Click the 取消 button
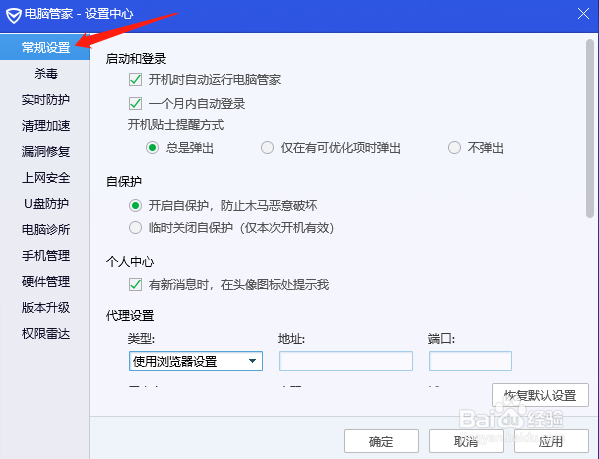Viewport: 599px width, 459px height. [466, 441]
